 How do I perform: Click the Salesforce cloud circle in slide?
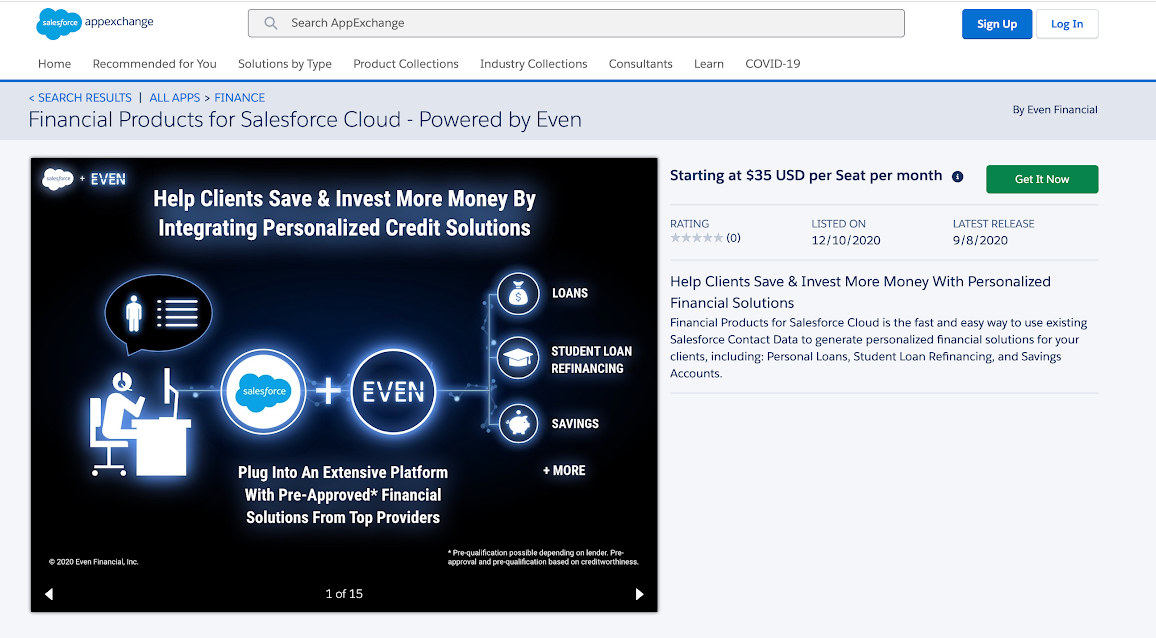pyautogui.click(x=264, y=392)
